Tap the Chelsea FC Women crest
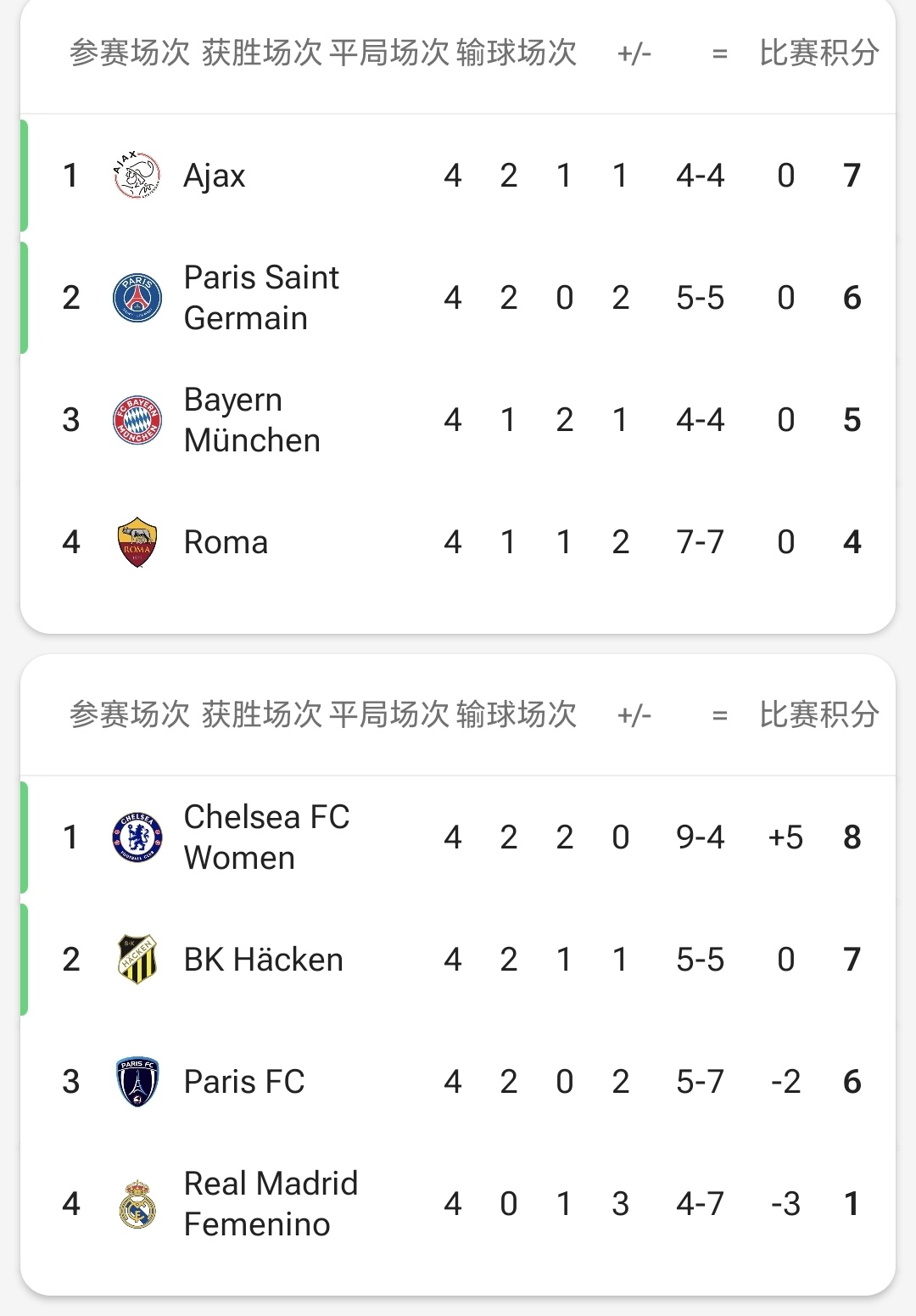The width and height of the screenshot is (916, 1316). (x=137, y=837)
